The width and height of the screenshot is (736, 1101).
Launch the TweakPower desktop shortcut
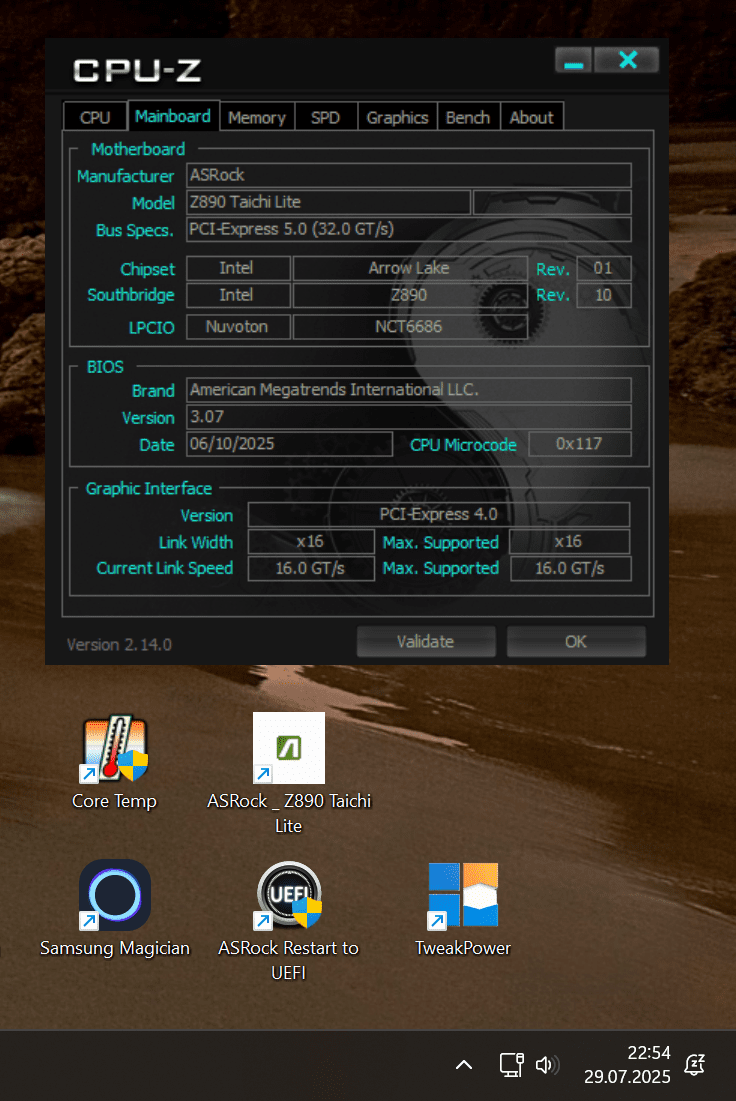tap(463, 909)
